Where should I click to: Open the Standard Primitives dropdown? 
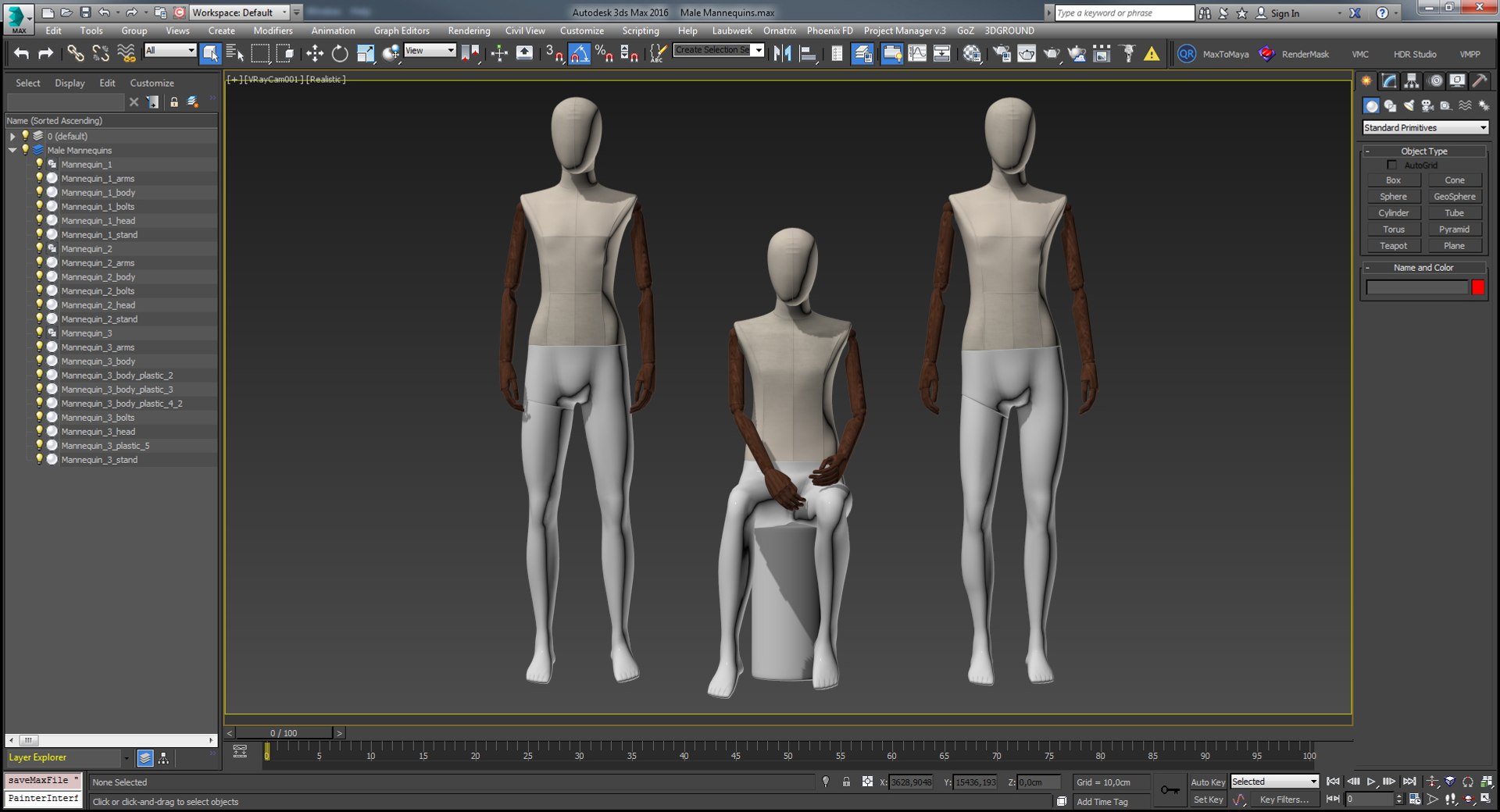[x=1425, y=127]
